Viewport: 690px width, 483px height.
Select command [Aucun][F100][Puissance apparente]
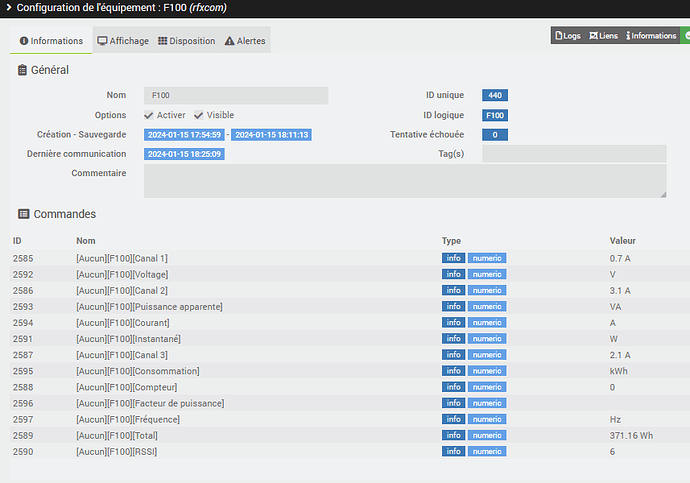click(149, 307)
